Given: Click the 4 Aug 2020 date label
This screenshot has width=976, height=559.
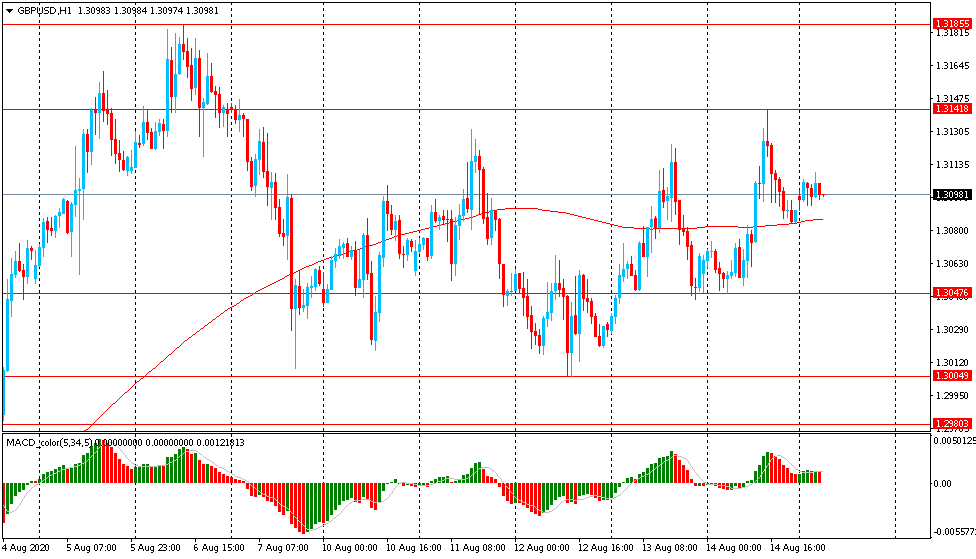Looking at the screenshot, I should tap(29, 549).
